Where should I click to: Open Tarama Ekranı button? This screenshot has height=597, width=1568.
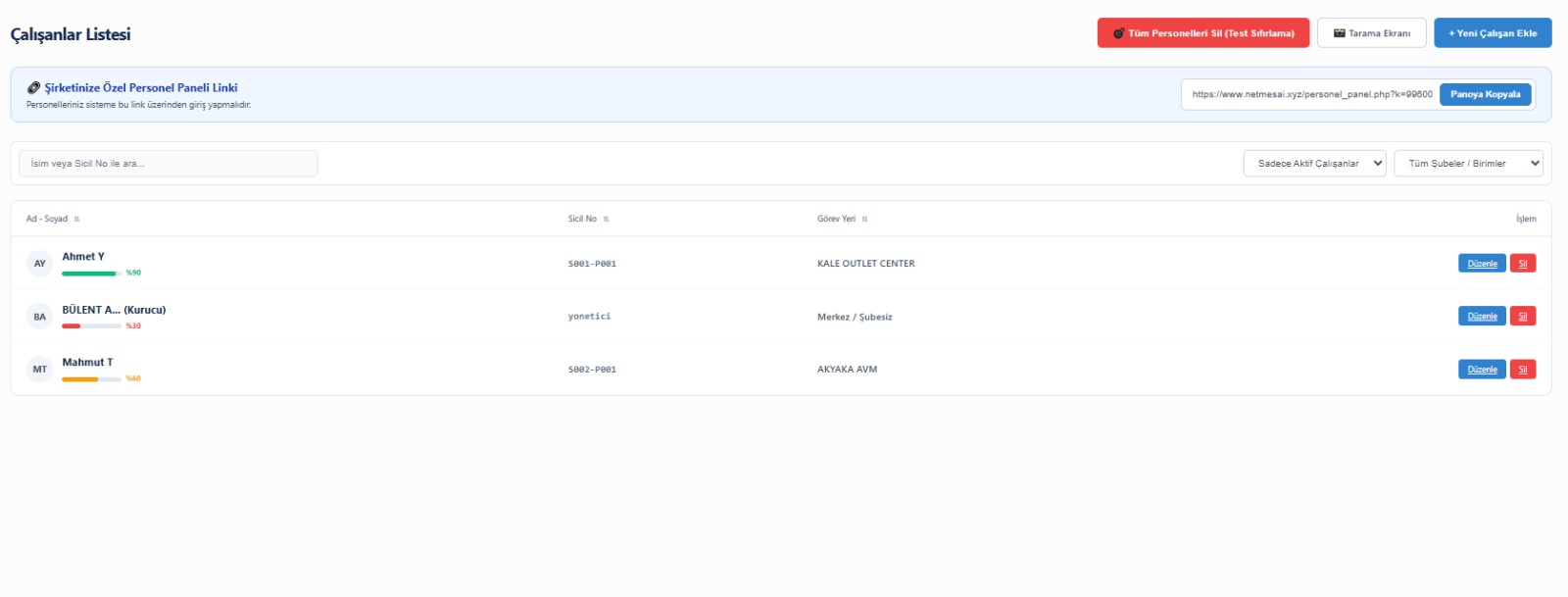pyautogui.click(x=1371, y=32)
